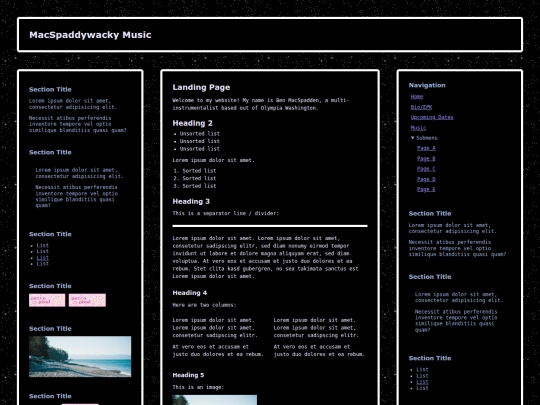Click 'This is an image:' text
Image resolution: width=540 pixels, height=405 pixels.
[198, 387]
